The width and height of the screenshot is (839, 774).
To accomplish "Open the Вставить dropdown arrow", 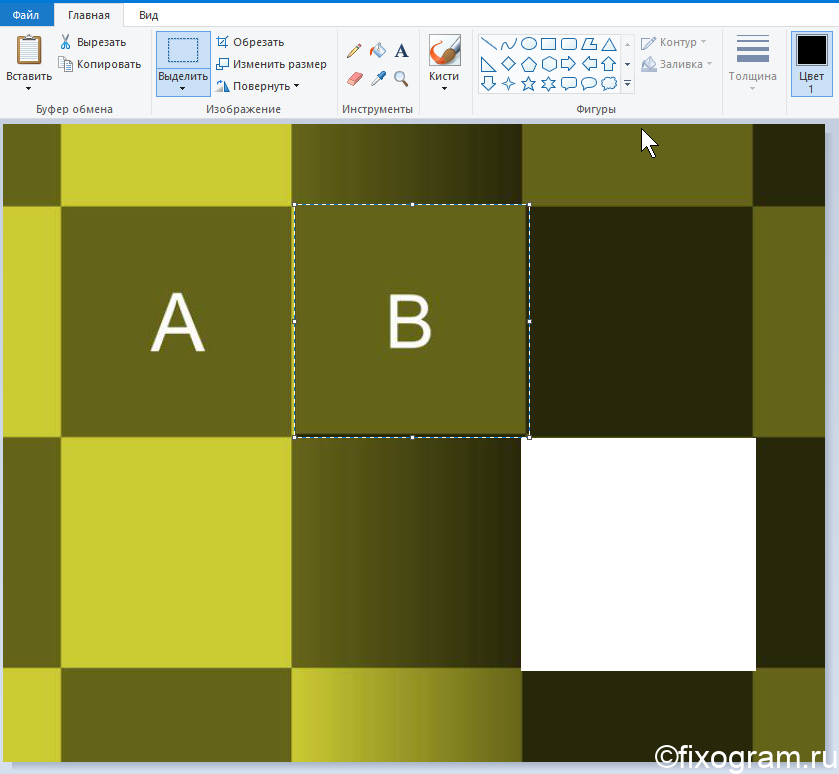I will (x=28, y=89).
